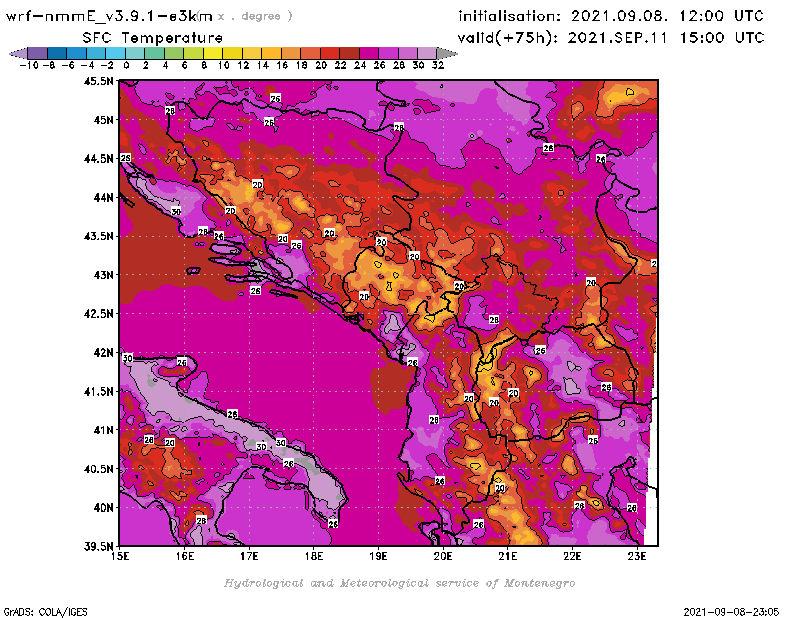The width and height of the screenshot is (800, 618).
Task: Select the 22E longitude label
Action: point(572,556)
